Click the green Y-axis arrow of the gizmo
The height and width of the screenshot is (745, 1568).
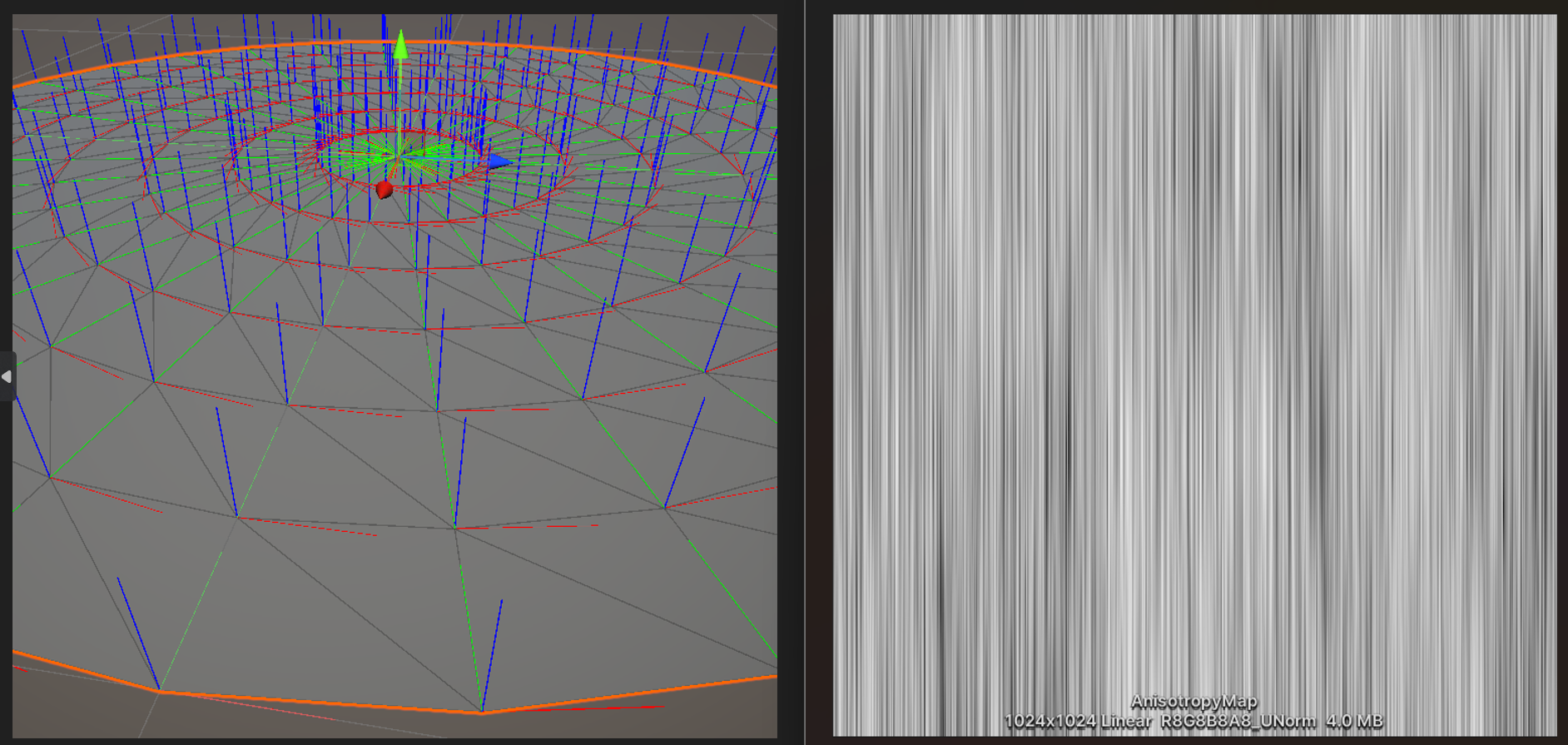pyautogui.click(x=401, y=44)
